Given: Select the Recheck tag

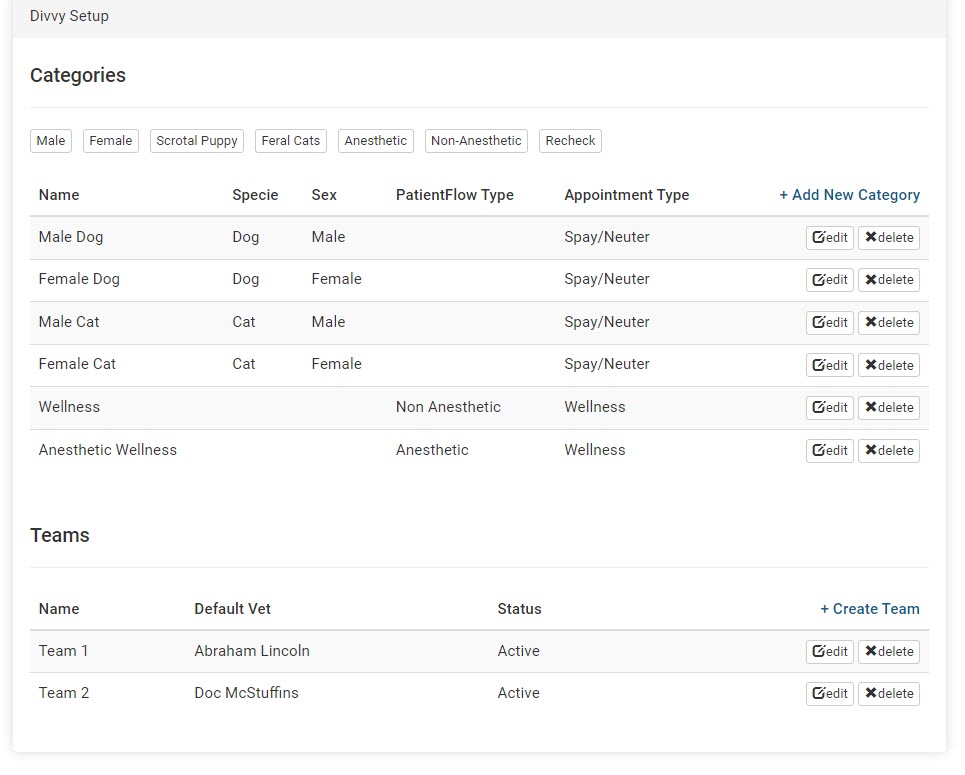Looking at the screenshot, I should point(570,141).
